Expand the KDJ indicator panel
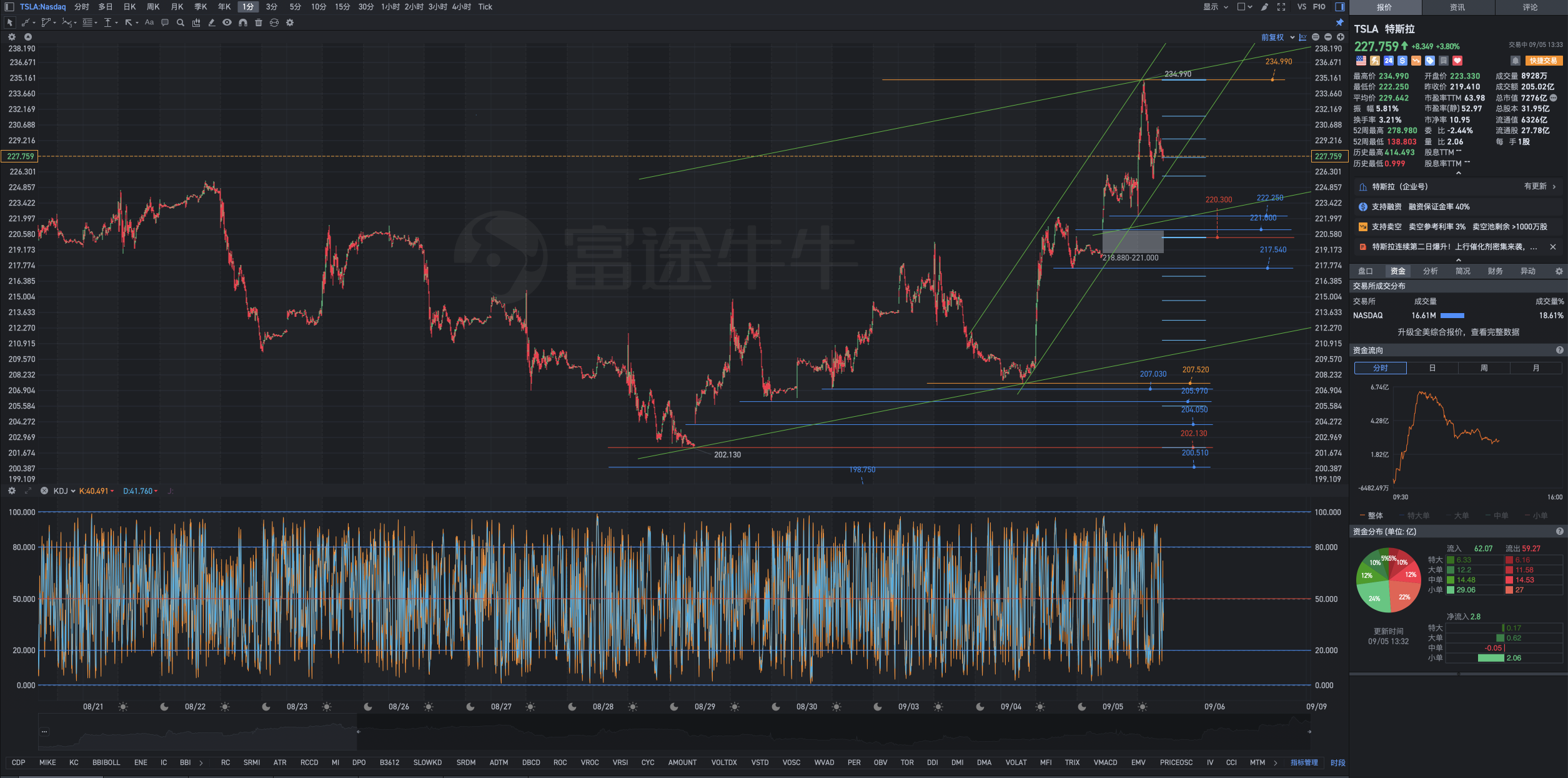 pyautogui.click(x=27, y=491)
